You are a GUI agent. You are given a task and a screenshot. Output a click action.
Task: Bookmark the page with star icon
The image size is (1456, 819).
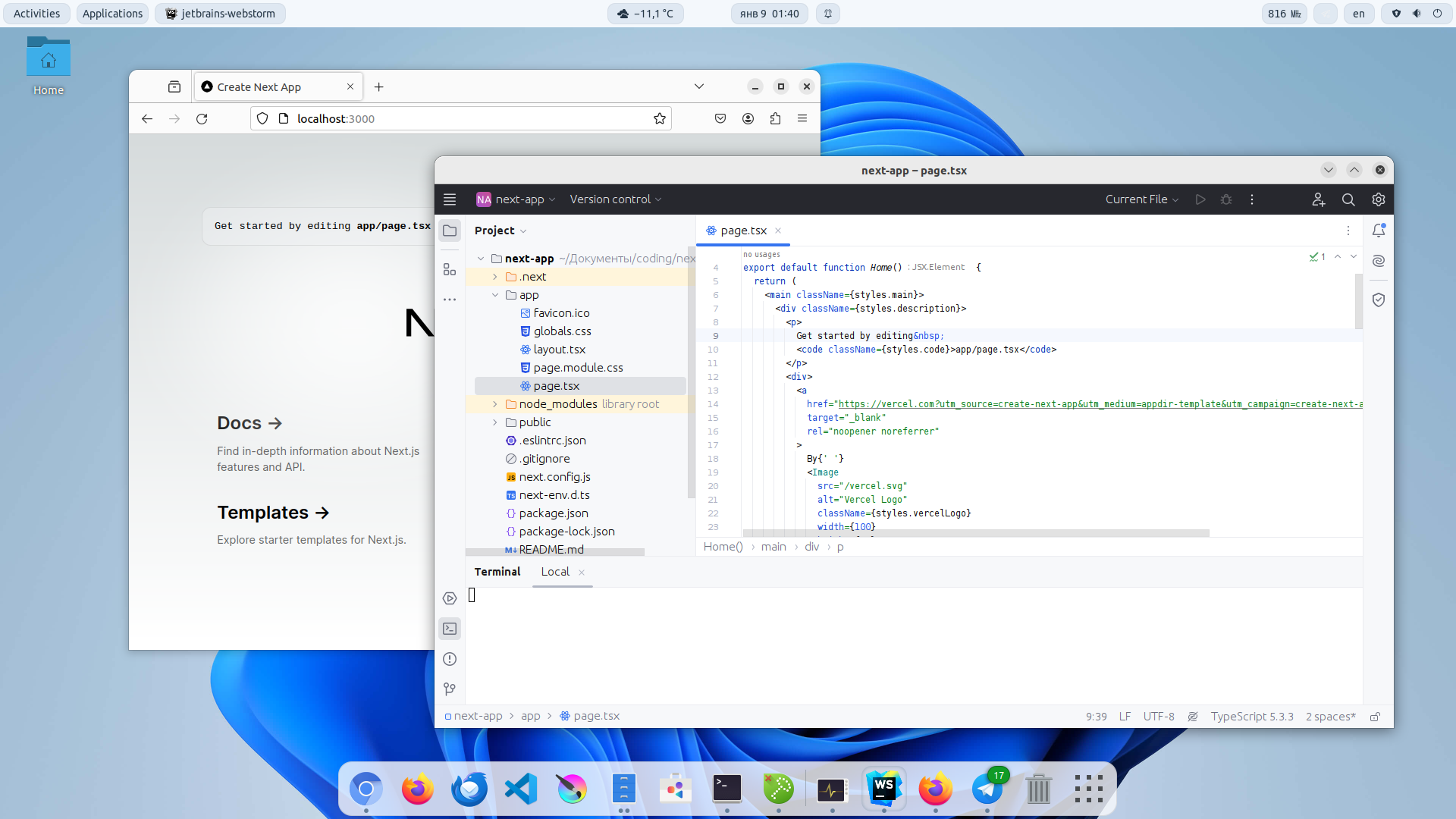tap(660, 119)
